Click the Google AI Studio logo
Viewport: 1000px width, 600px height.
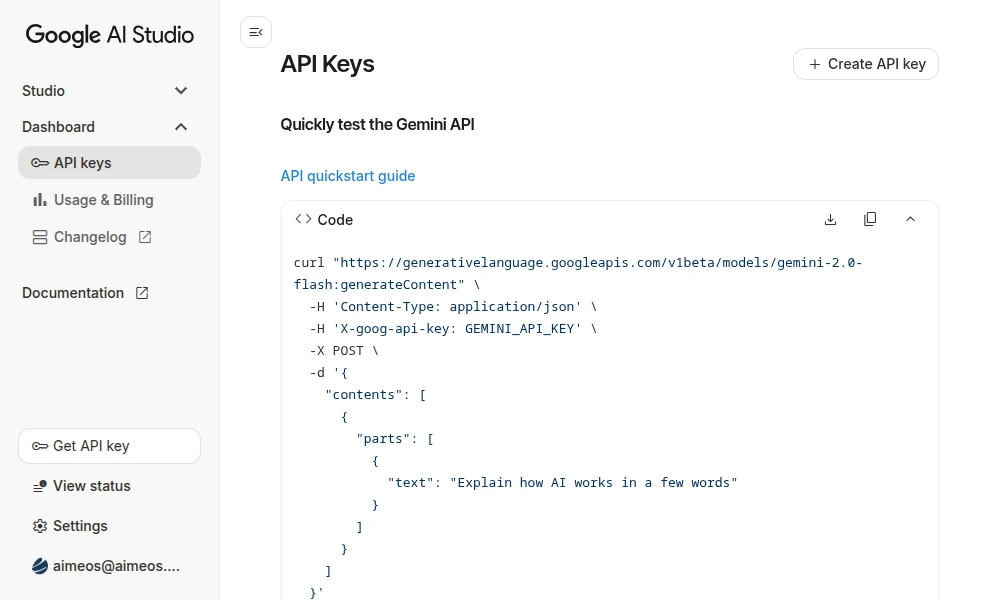point(110,35)
